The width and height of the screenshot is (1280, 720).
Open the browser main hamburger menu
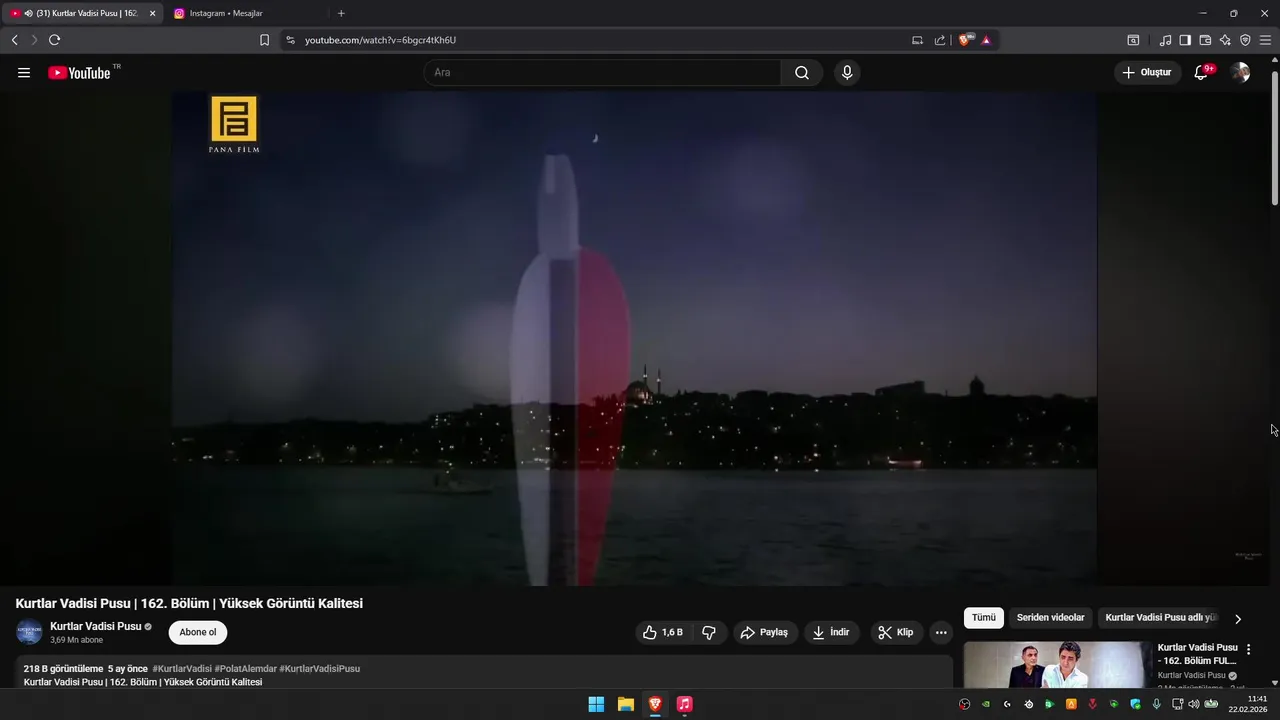(1265, 40)
